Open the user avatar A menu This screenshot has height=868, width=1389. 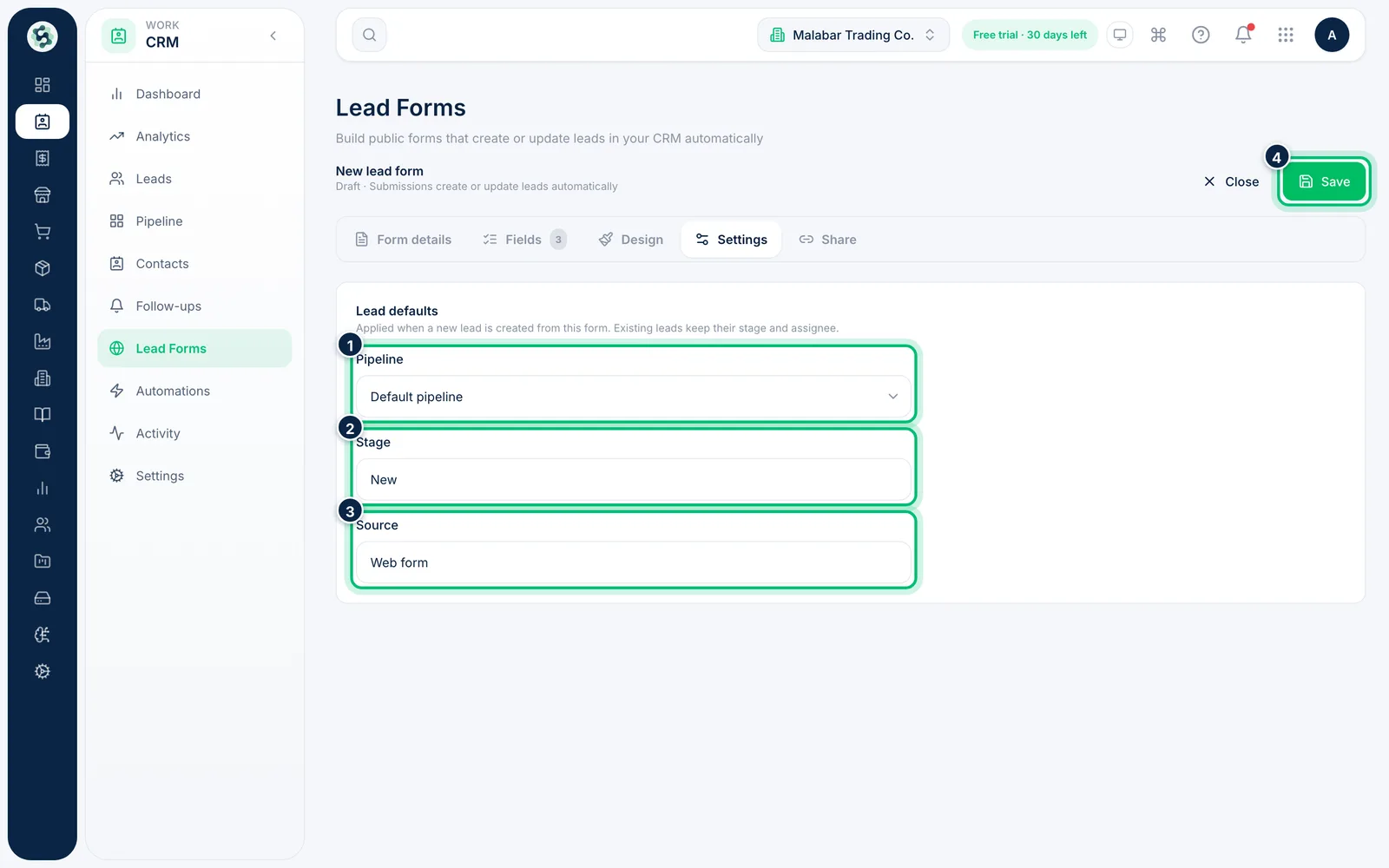click(1332, 35)
